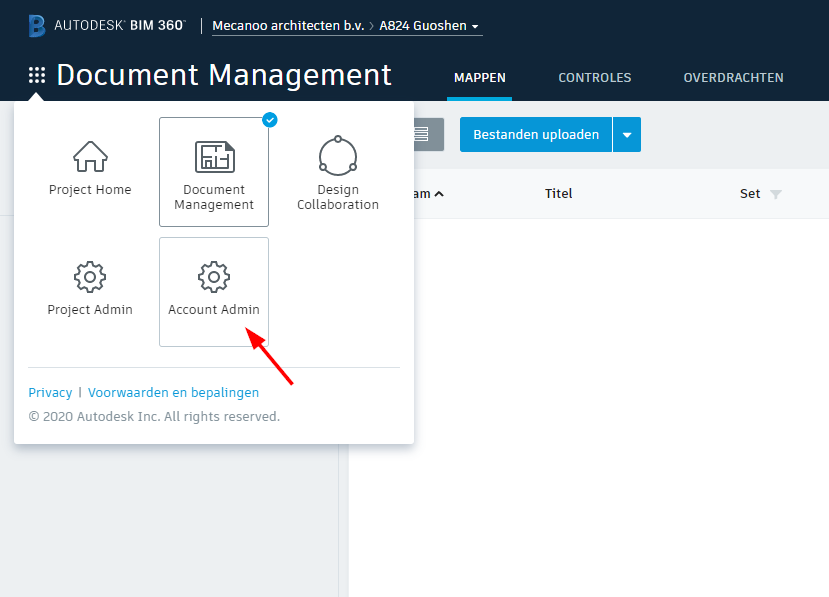The image size is (829, 597).
Task: Open Account Admin settings
Action: pos(214,291)
